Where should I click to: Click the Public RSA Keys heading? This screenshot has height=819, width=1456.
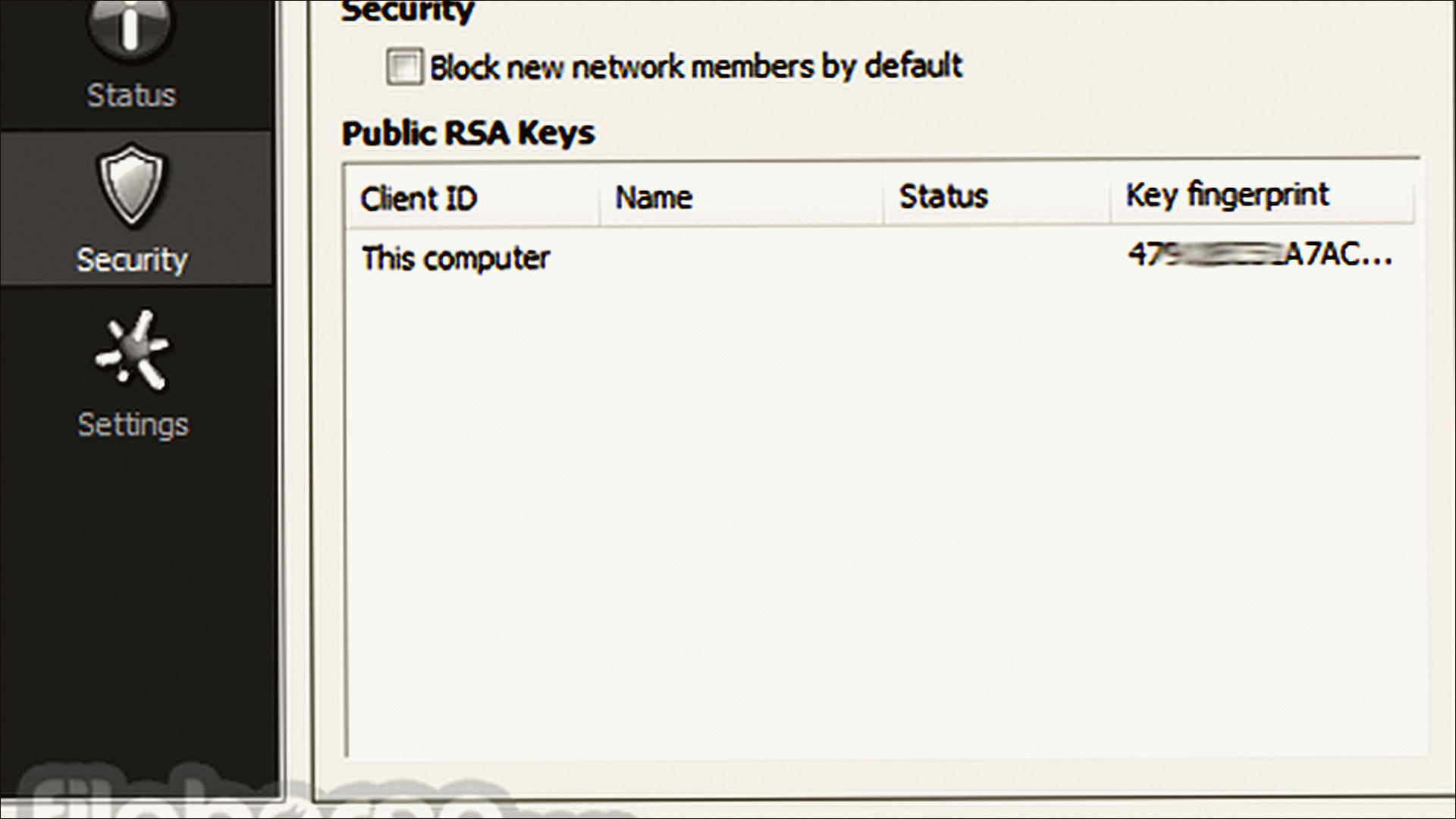click(468, 133)
